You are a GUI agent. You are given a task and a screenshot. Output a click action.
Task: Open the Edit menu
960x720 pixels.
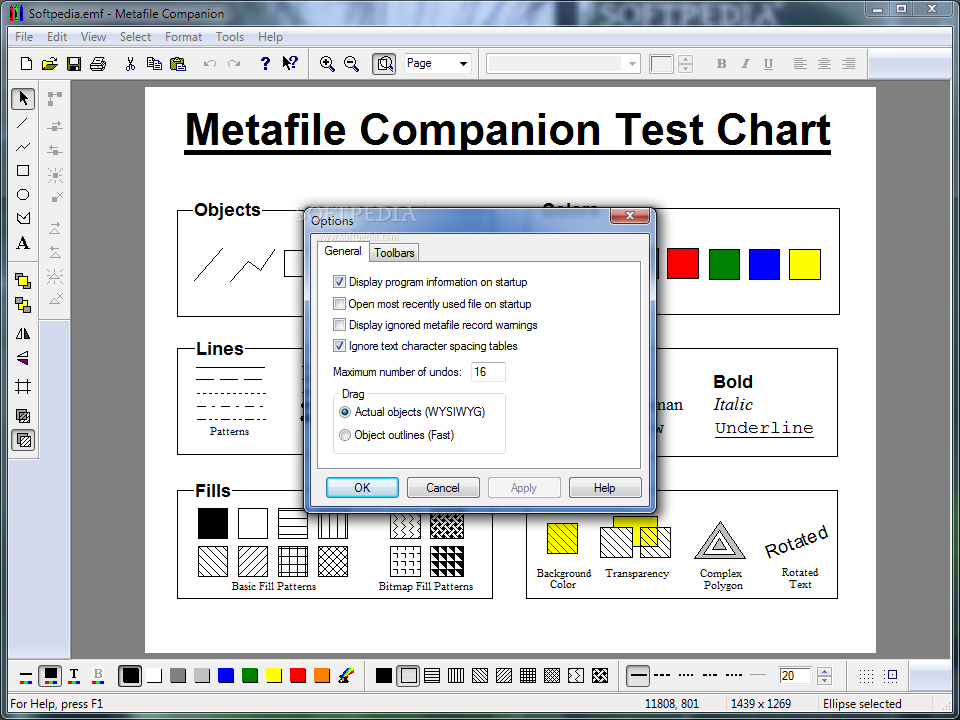57,37
